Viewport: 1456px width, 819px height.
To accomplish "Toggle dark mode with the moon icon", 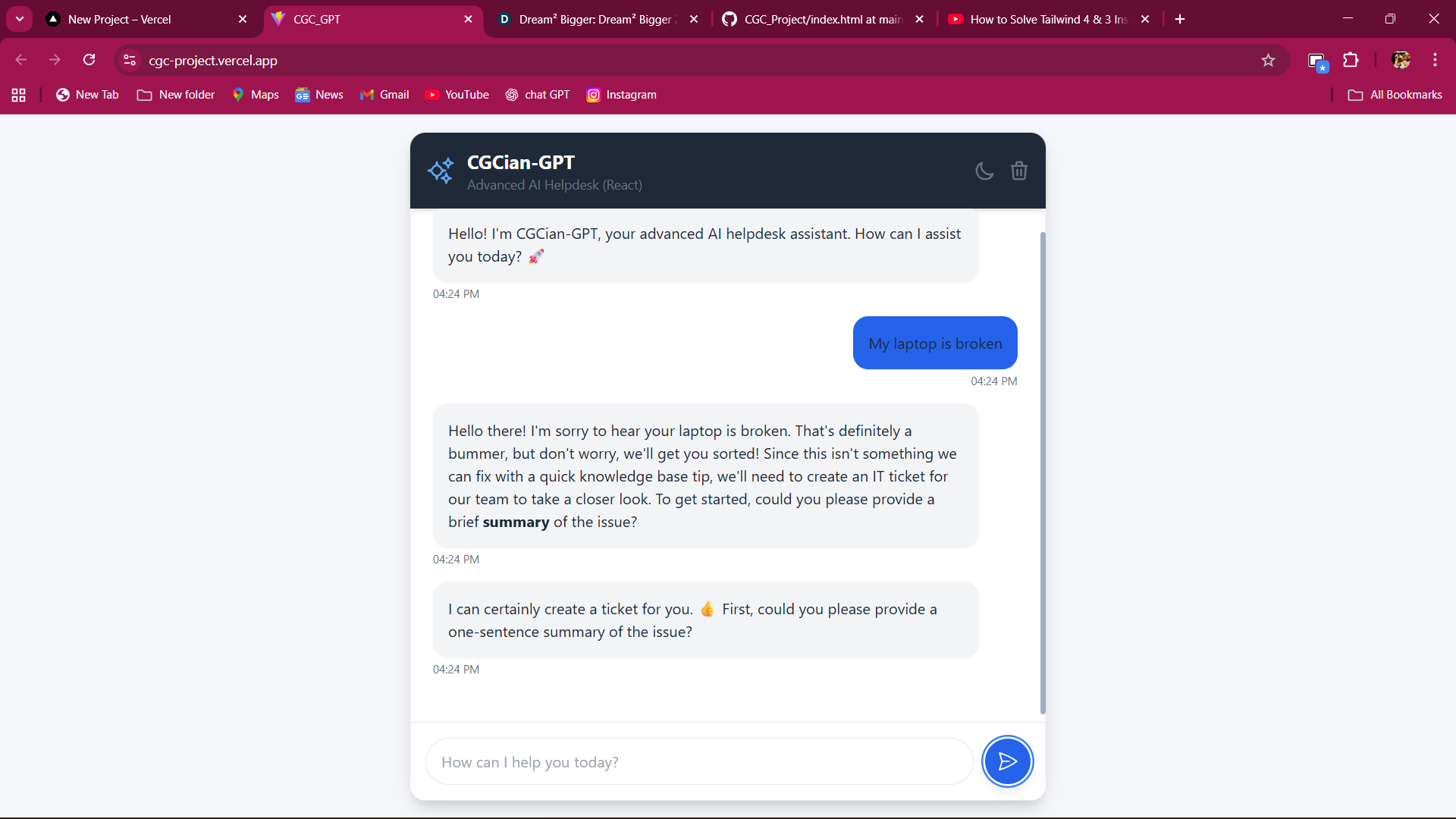I will point(984,171).
